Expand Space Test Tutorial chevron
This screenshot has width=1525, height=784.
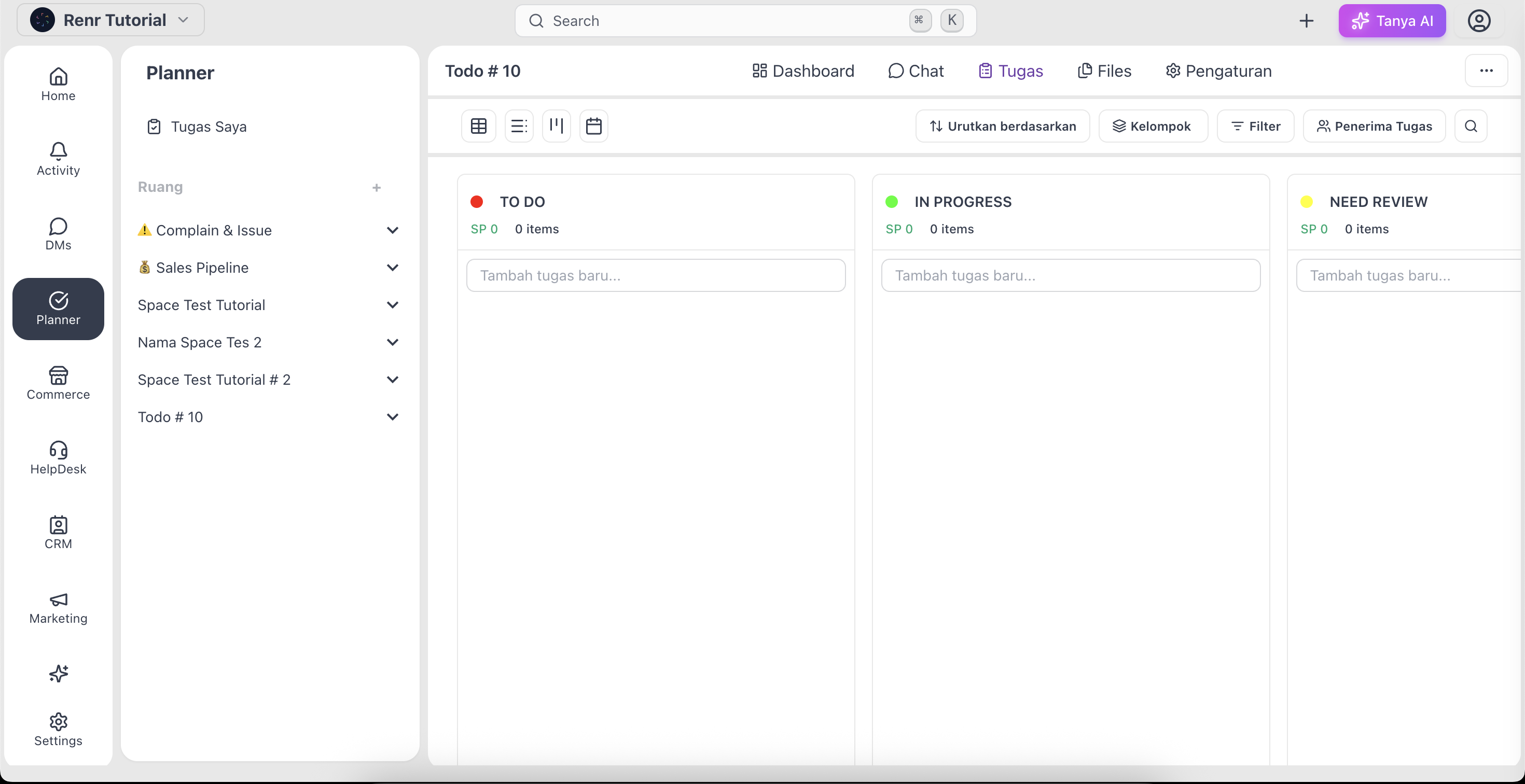393,305
